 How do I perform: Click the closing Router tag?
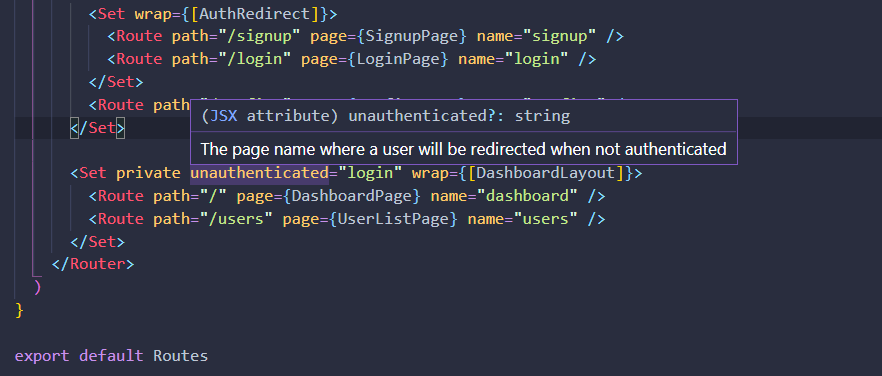pos(93,264)
